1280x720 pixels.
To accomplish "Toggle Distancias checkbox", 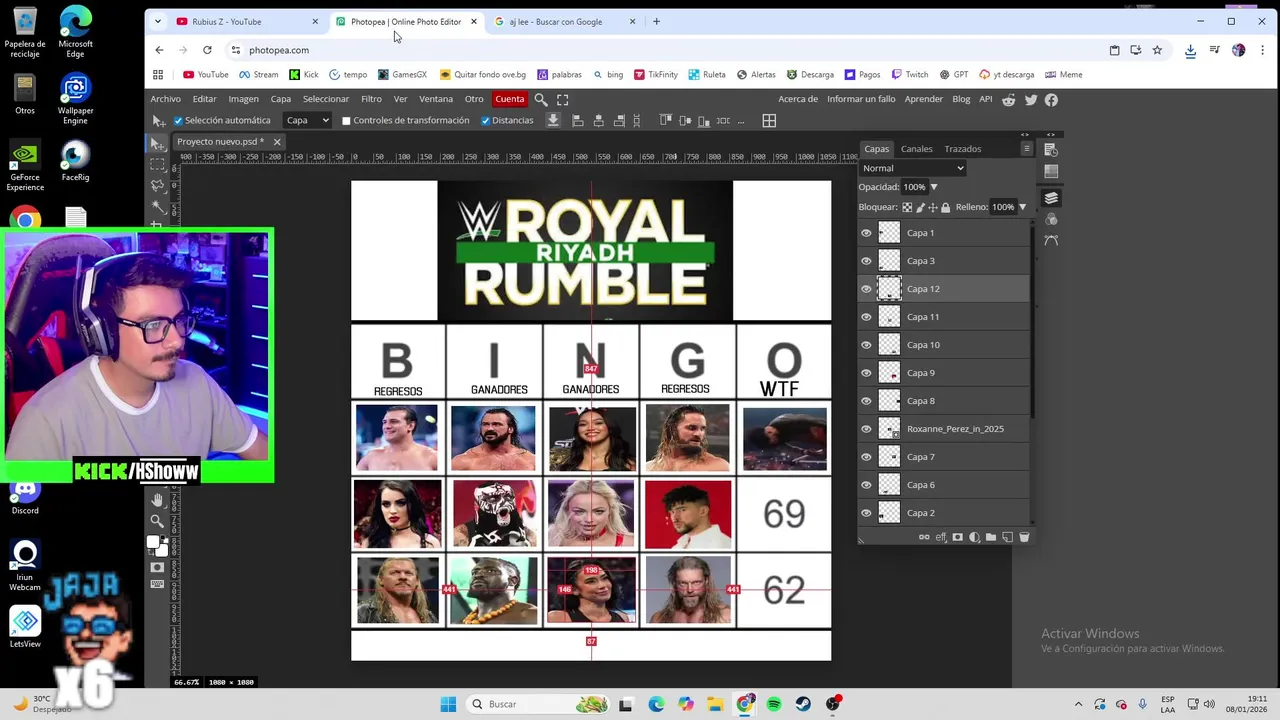I will coord(485,121).
